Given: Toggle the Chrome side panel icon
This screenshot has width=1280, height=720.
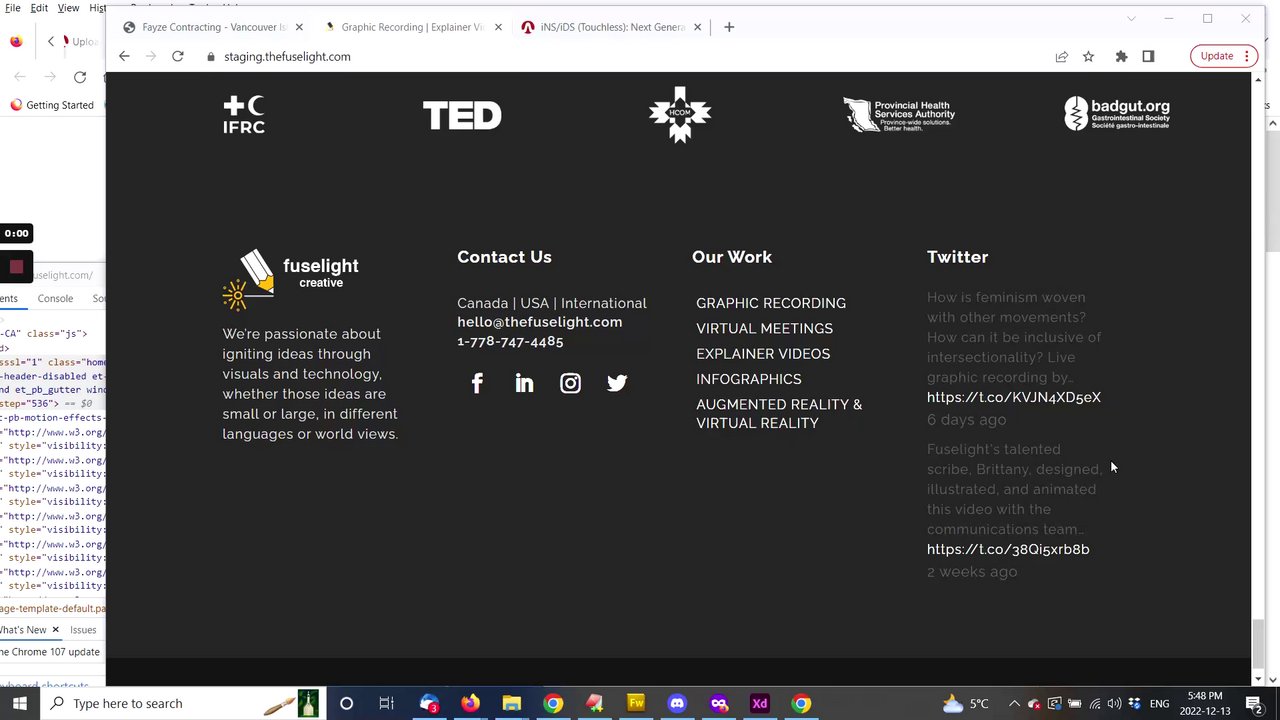Looking at the screenshot, I should (x=1148, y=56).
